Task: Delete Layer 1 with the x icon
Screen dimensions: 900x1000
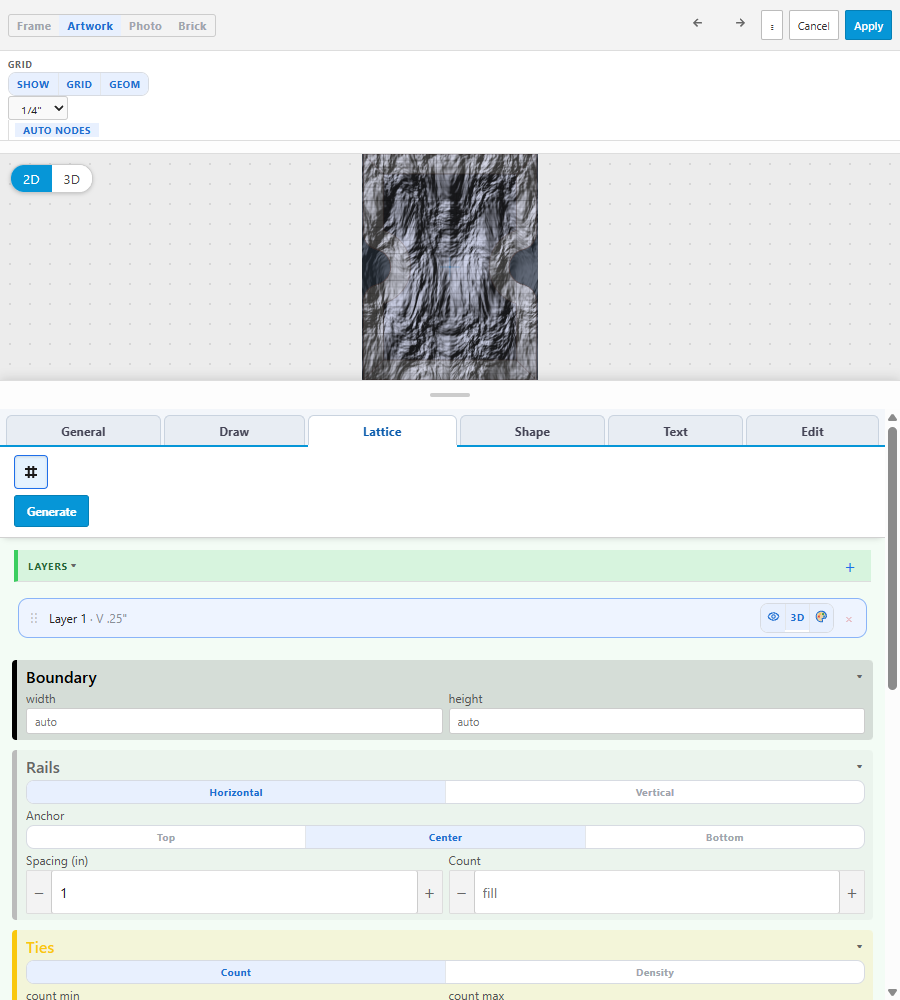Action: click(x=849, y=619)
